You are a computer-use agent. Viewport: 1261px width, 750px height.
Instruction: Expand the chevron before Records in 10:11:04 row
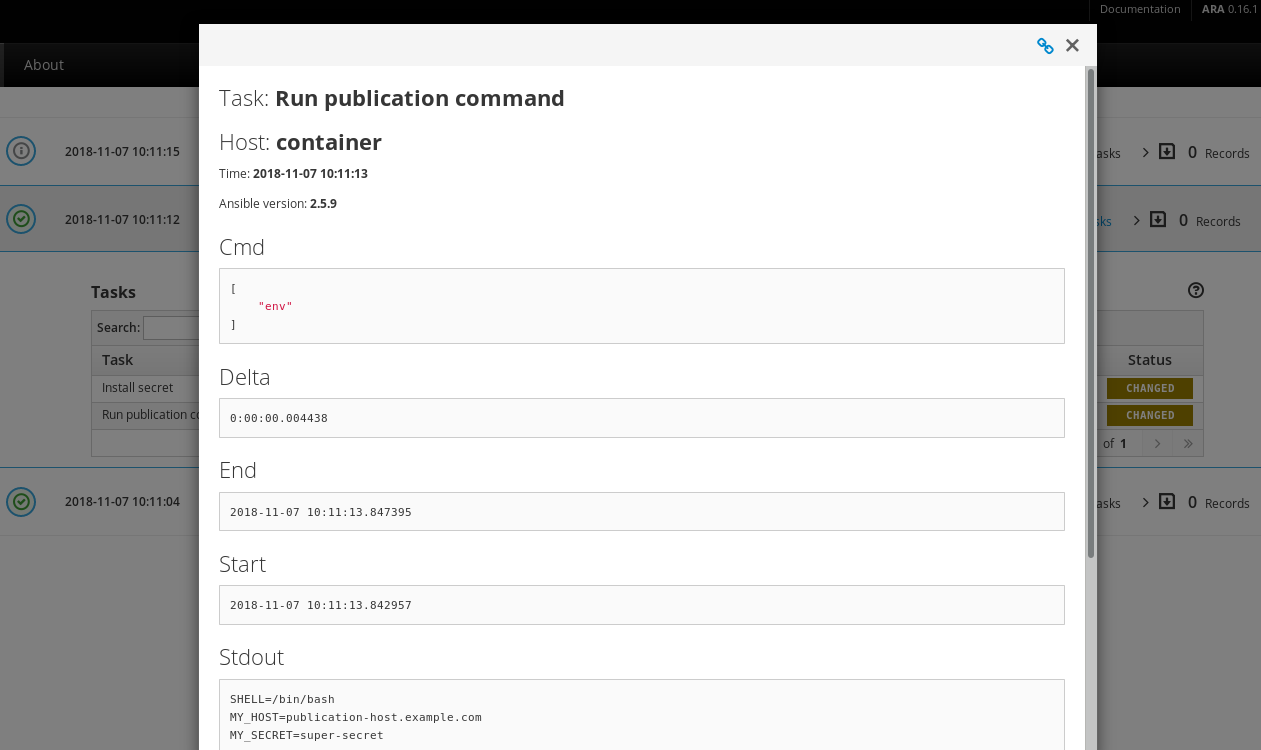point(1145,502)
